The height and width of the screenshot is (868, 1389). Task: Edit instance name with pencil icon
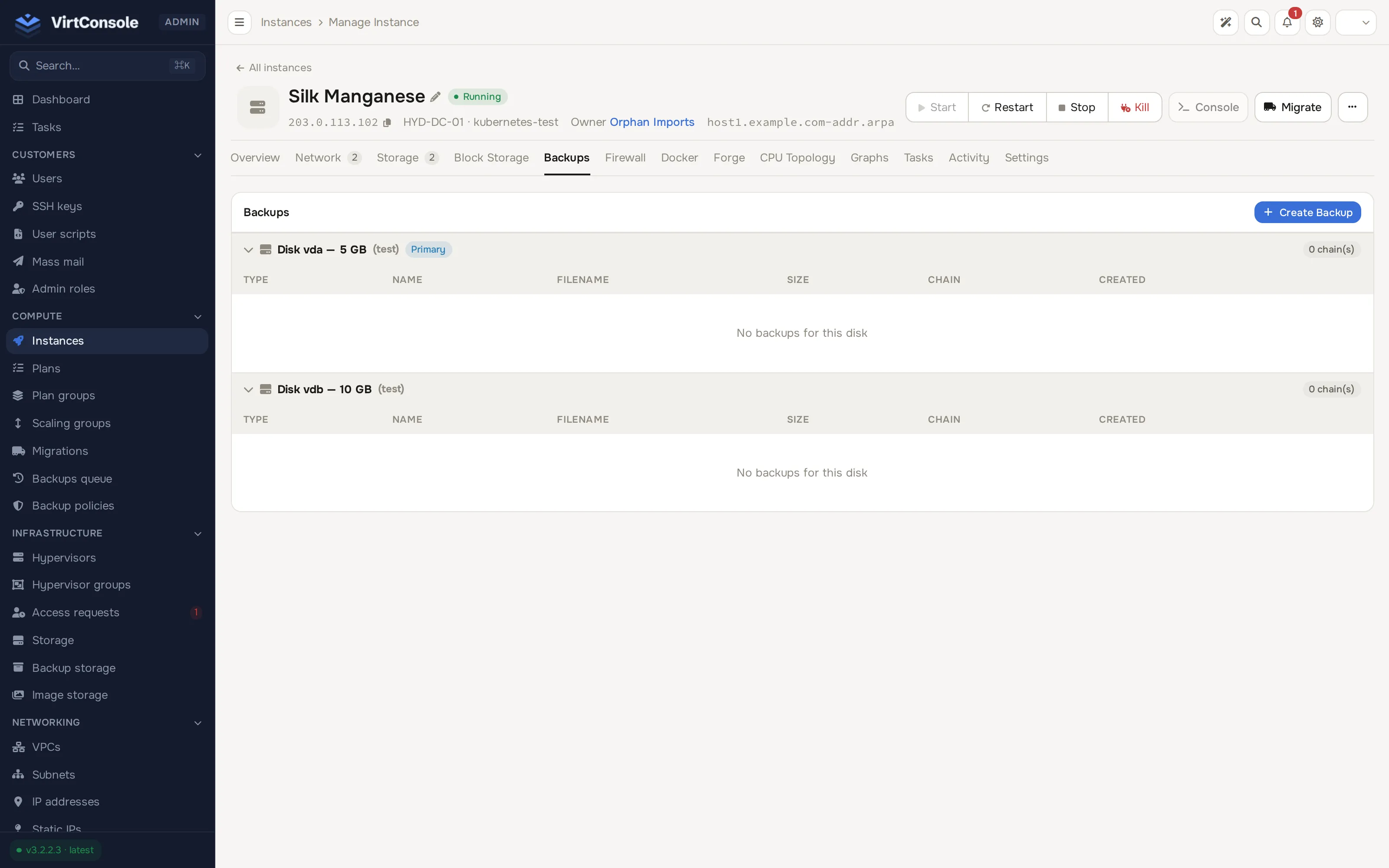(x=436, y=96)
